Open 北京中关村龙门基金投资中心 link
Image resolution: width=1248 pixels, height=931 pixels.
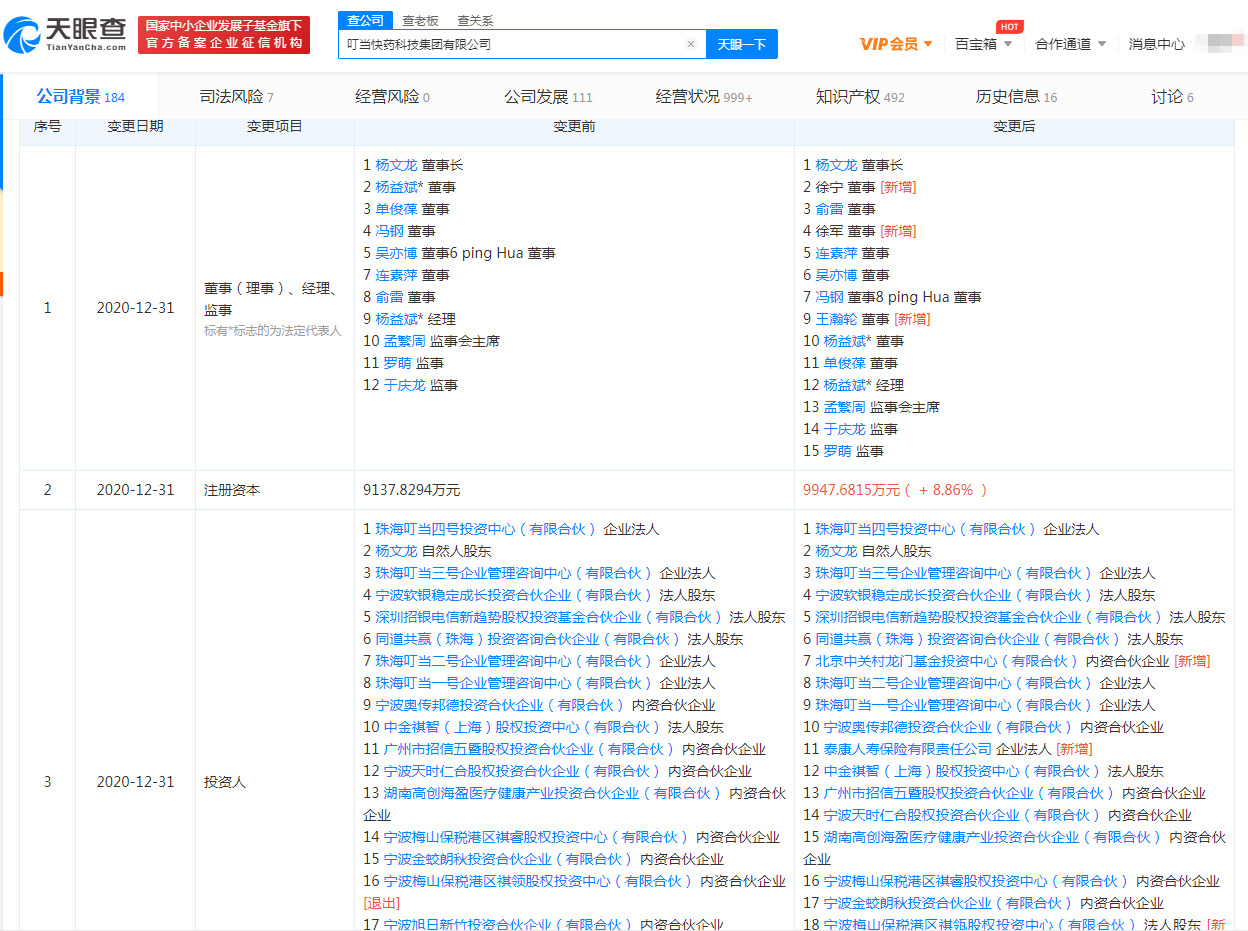point(946,661)
